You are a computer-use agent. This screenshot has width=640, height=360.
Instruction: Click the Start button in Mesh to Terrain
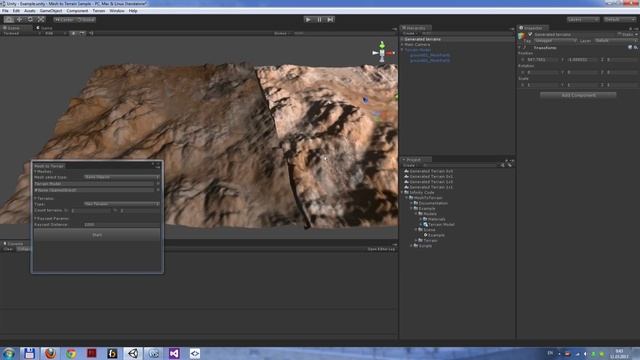click(x=97, y=235)
